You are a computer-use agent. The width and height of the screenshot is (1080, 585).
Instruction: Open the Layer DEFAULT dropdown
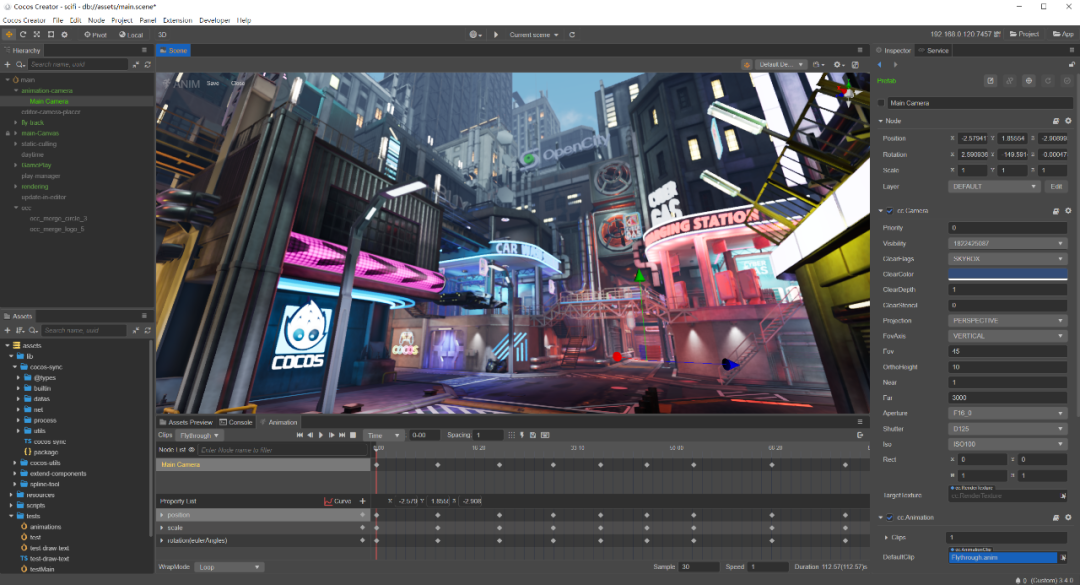[x=994, y=187]
